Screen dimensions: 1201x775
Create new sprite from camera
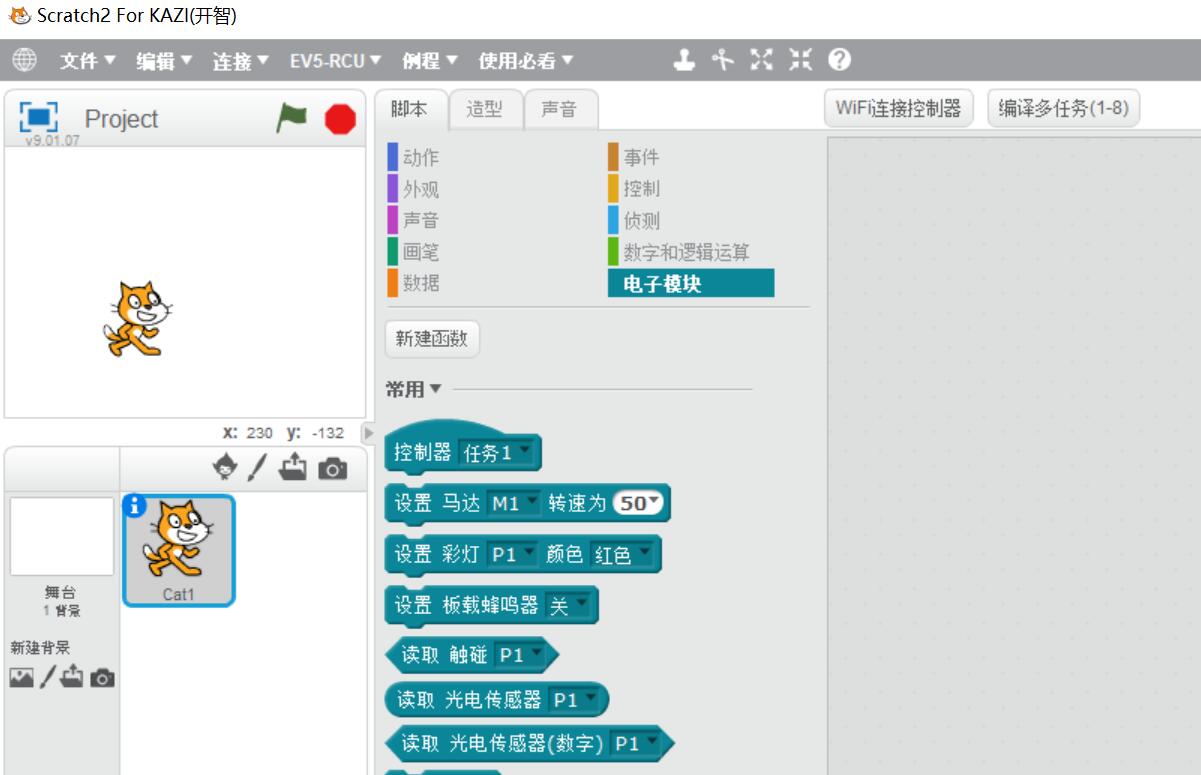(x=332, y=468)
